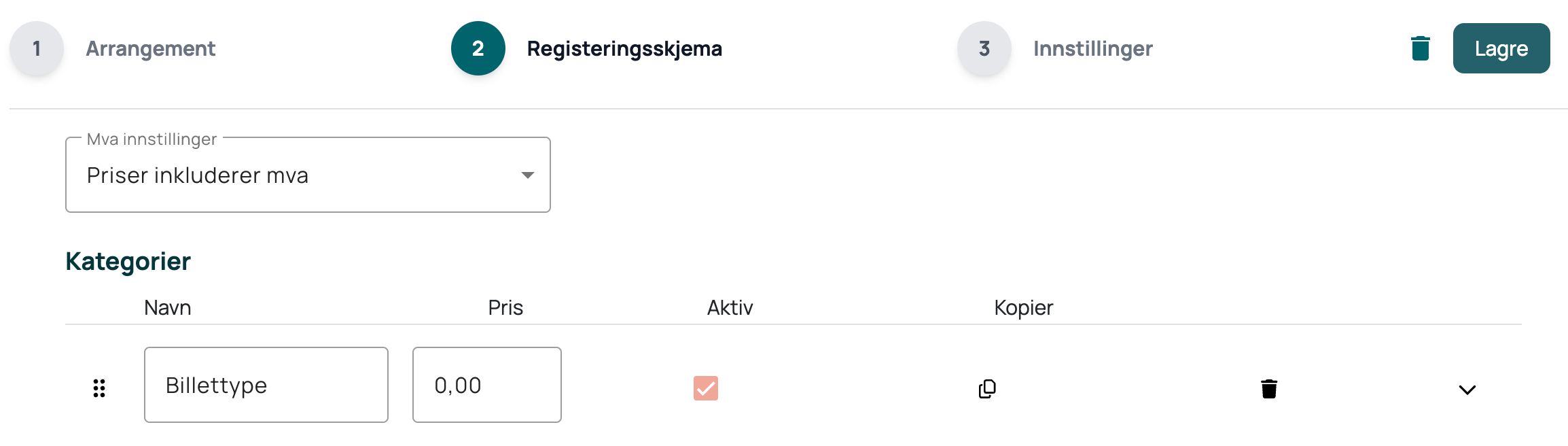Click the Kopier column header
This screenshot has height=446, width=1568.
[1023, 307]
